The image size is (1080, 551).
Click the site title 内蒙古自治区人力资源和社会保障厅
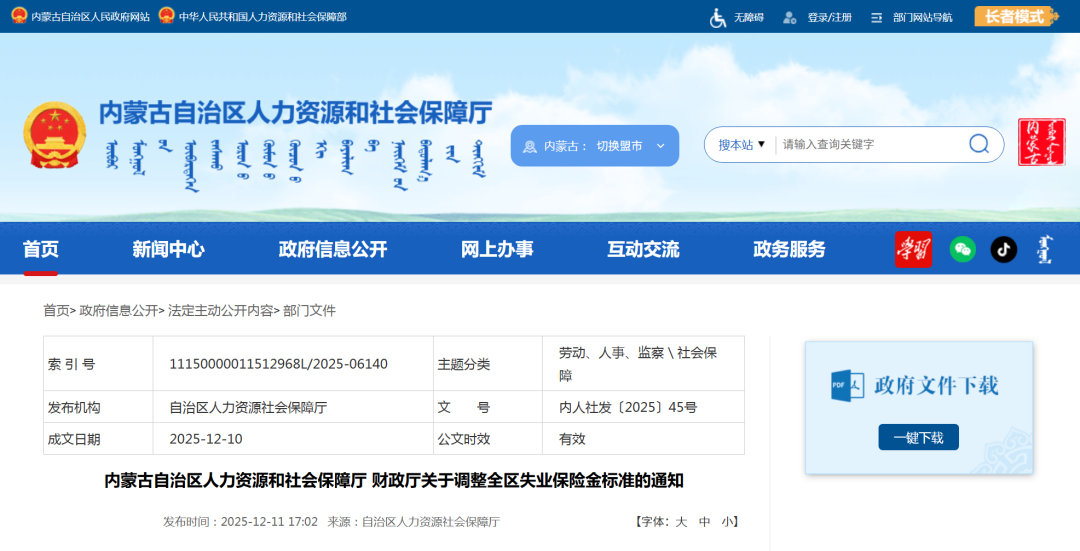click(x=295, y=113)
